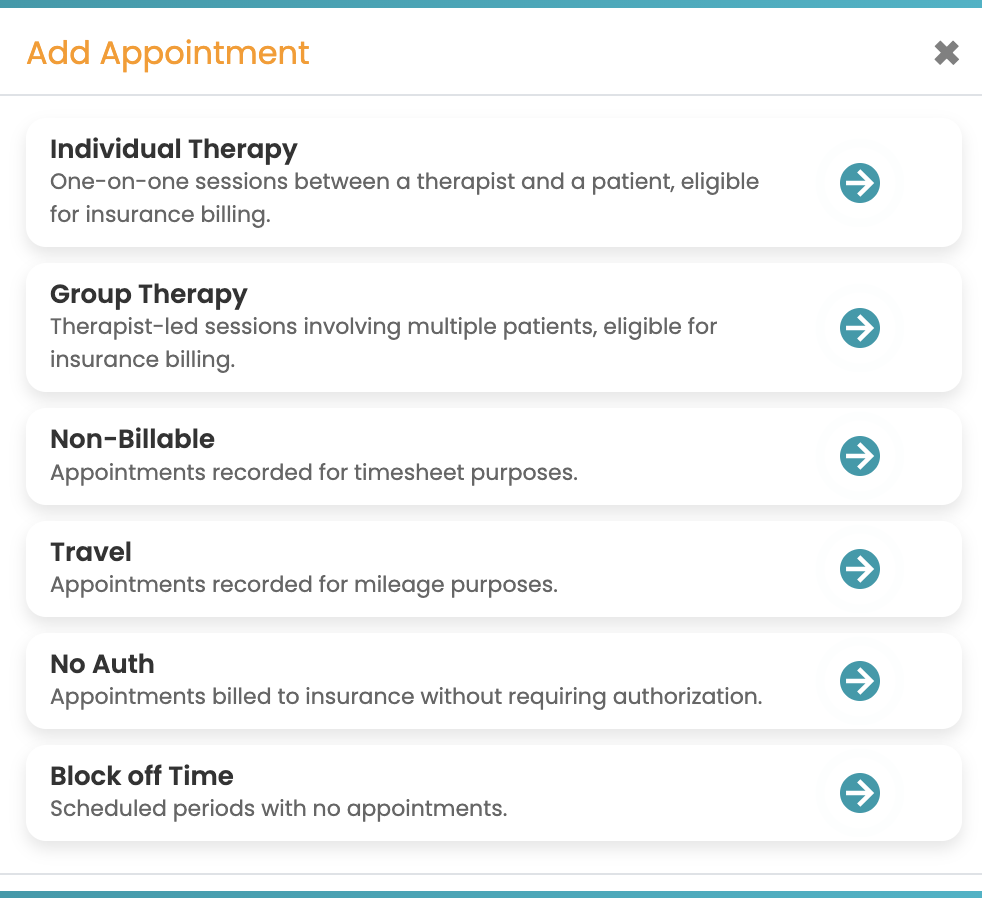Open Travel using its arrow icon
Image resolution: width=982 pixels, height=898 pixels.
coord(859,569)
